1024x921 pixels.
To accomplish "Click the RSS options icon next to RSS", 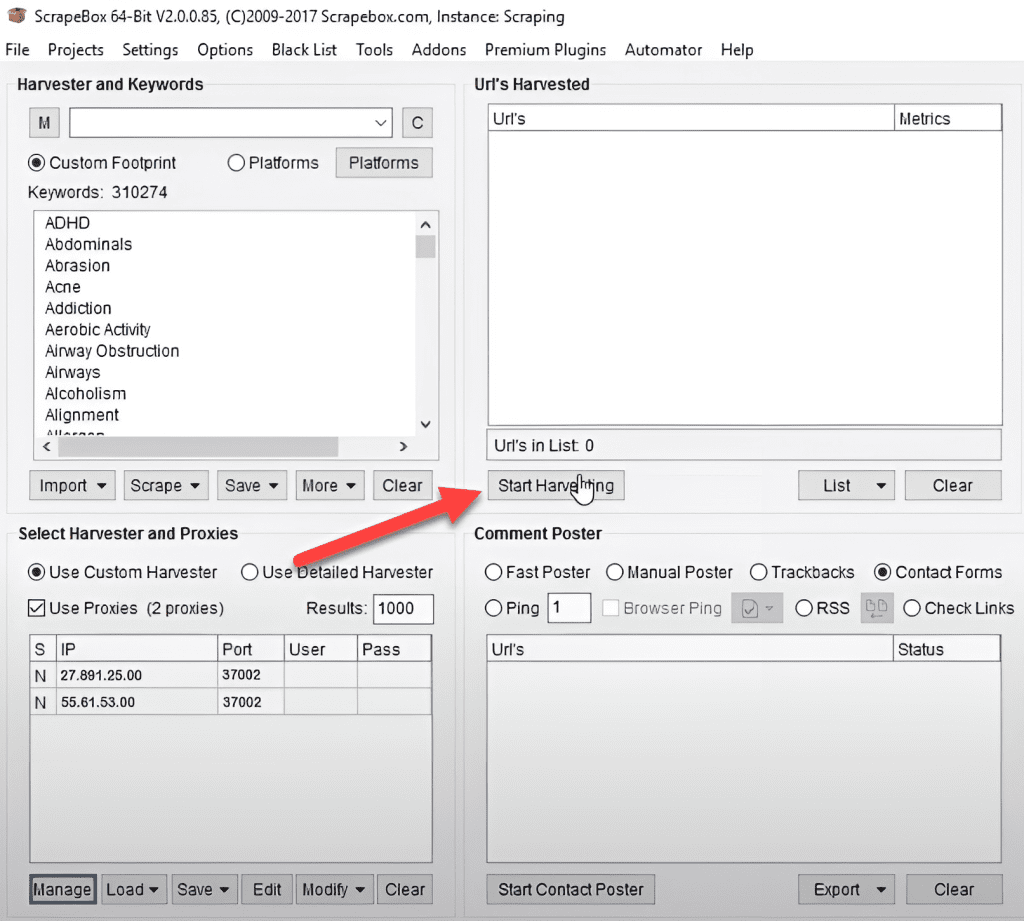I will coord(876,608).
